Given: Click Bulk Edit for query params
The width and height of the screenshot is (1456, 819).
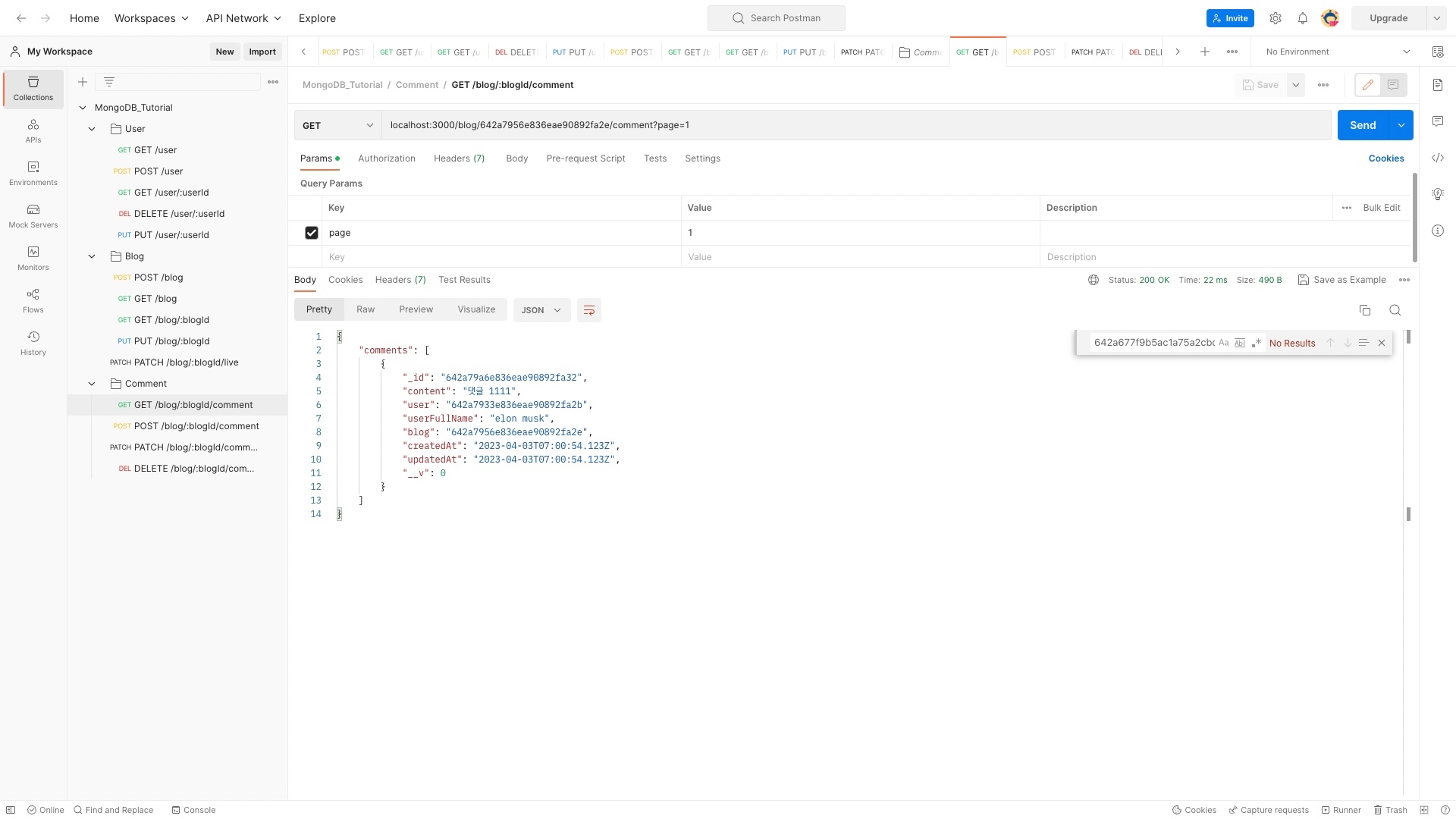Looking at the screenshot, I should (1382, 208).
